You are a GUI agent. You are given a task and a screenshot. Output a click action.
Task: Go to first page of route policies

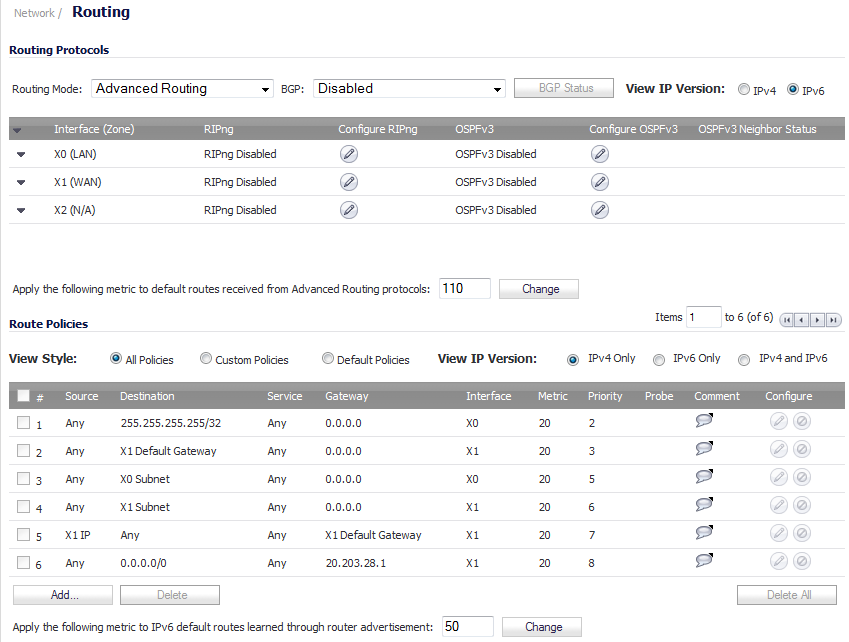click(787, 319)
